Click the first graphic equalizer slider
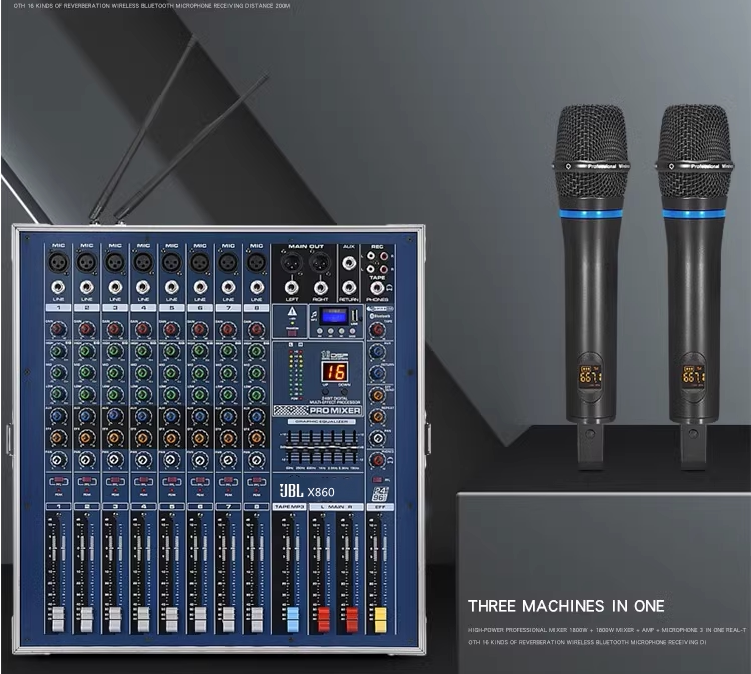This screenshot has width=751, height=674. point(290,447)
